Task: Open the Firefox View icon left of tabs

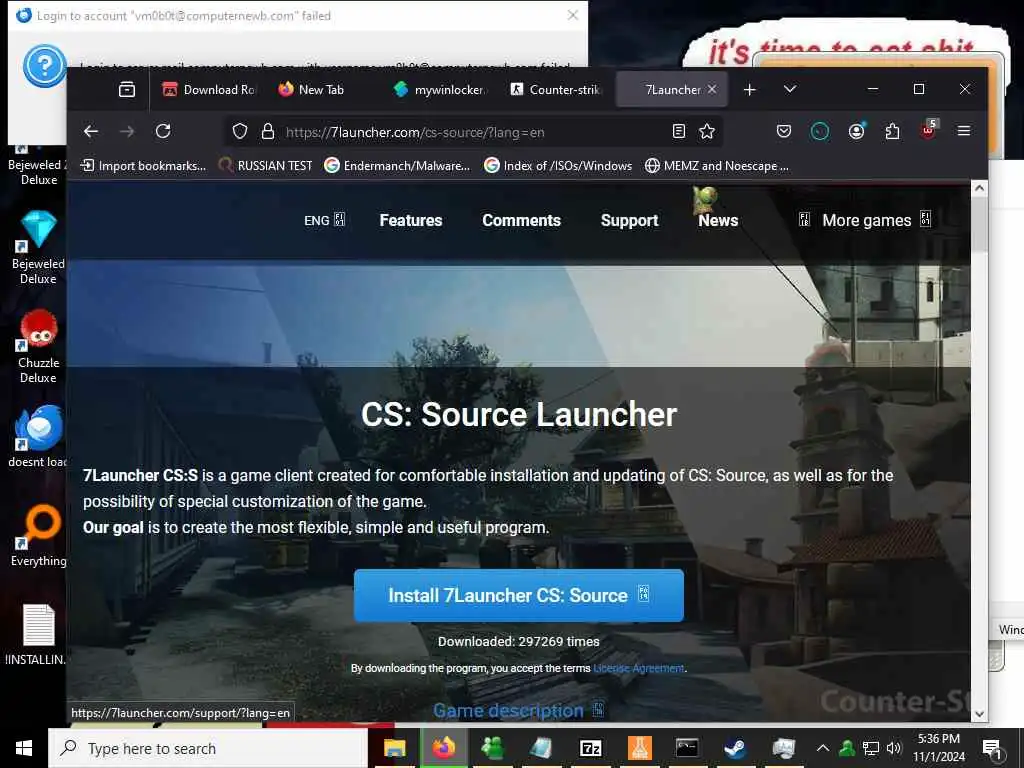Action: pyautogui.click(x=127, y=89)
